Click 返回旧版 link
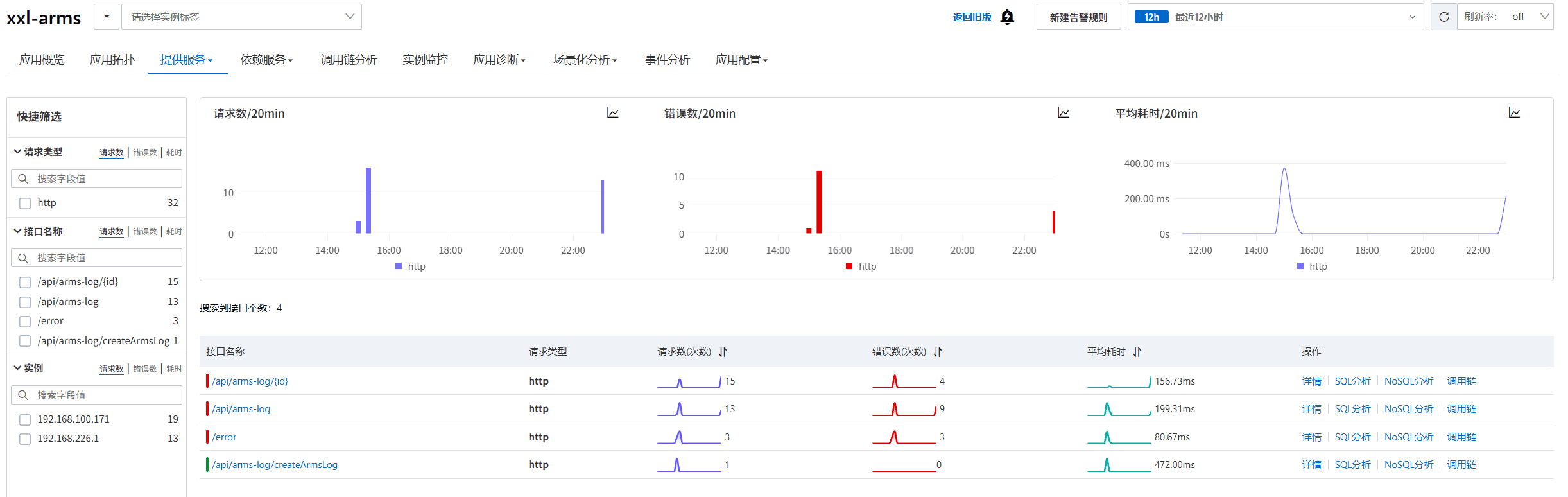The height and width of the screenshot is (497, 1568). pyautogui.click(x=972, y=17)
